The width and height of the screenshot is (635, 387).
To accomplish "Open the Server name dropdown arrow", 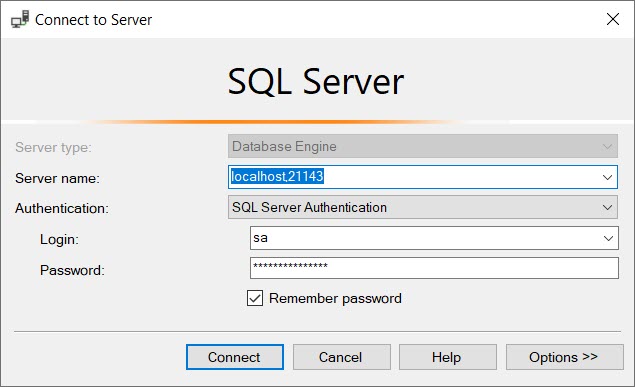I will pyautogui.click(x=607, y=177).
